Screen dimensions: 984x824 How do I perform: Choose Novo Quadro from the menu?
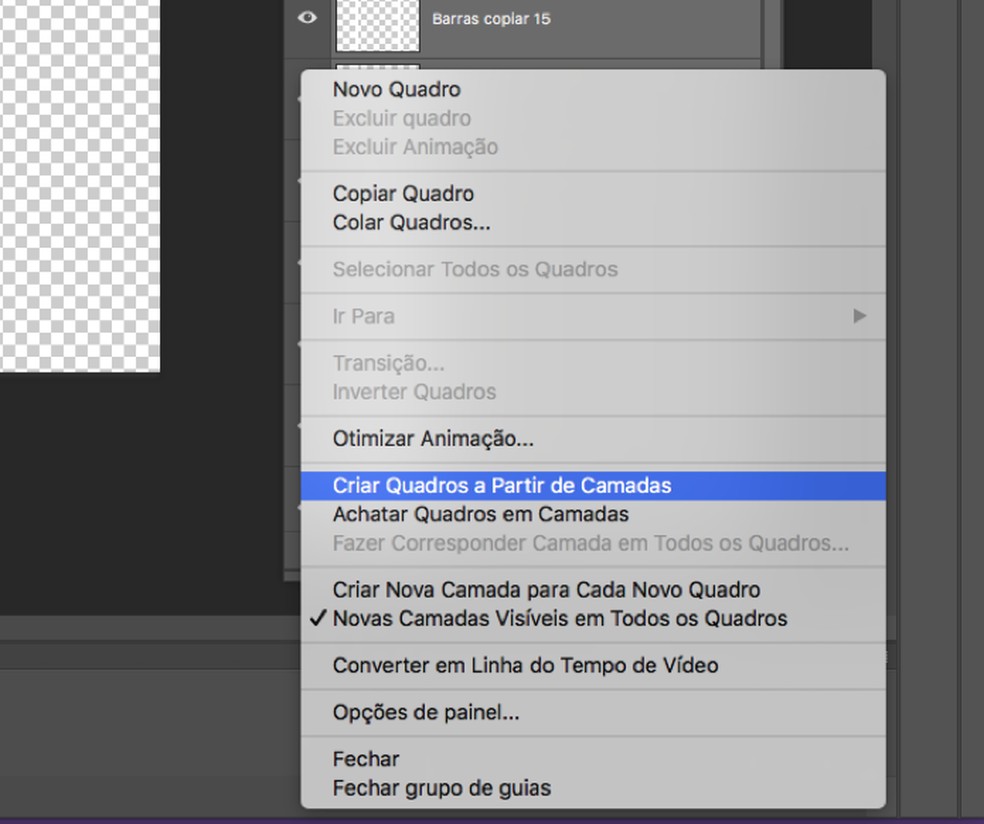click(593, 89)
